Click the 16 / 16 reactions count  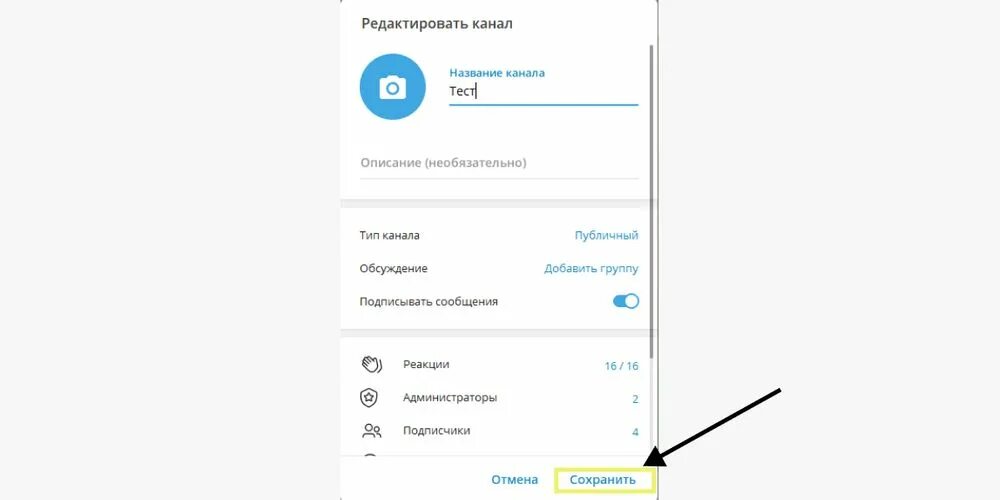click(x=621, y=366)
